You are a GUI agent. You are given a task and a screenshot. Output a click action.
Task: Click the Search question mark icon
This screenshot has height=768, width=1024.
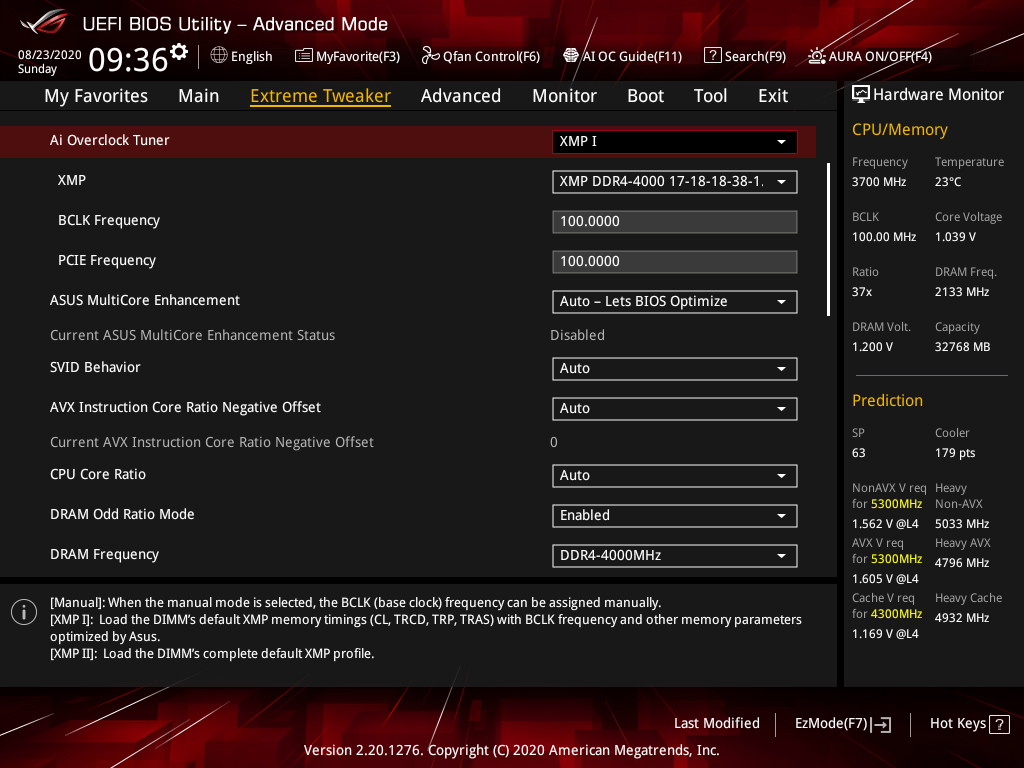(x=712, y=56)
